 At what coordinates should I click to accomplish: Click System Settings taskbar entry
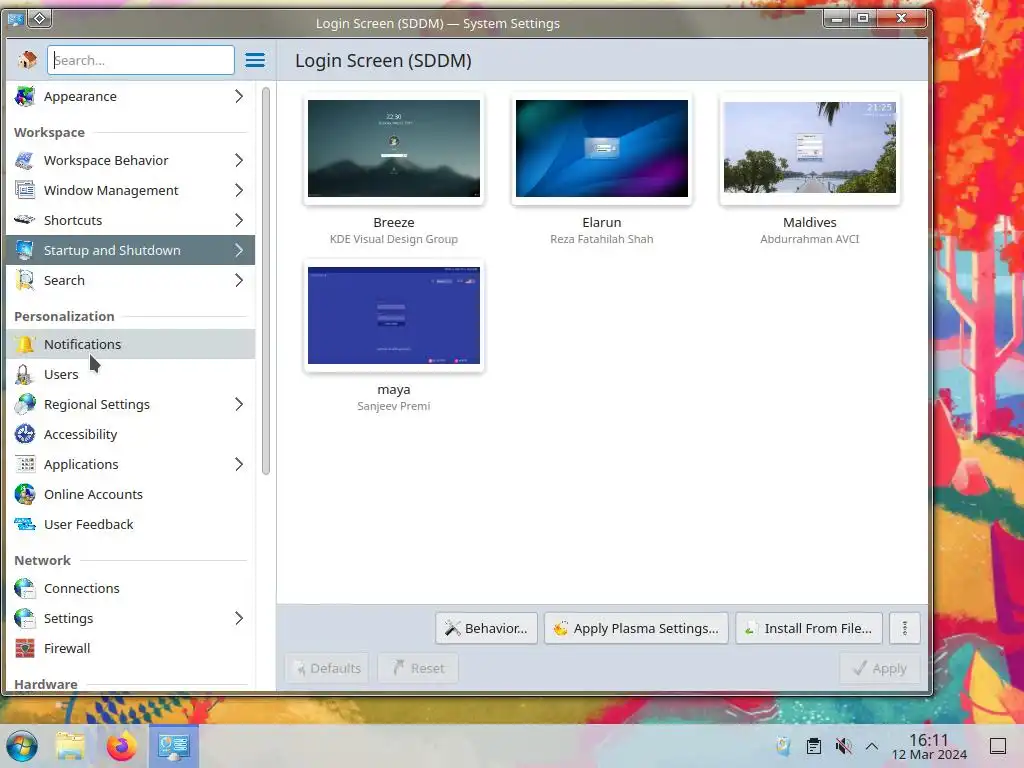[174, 746]
